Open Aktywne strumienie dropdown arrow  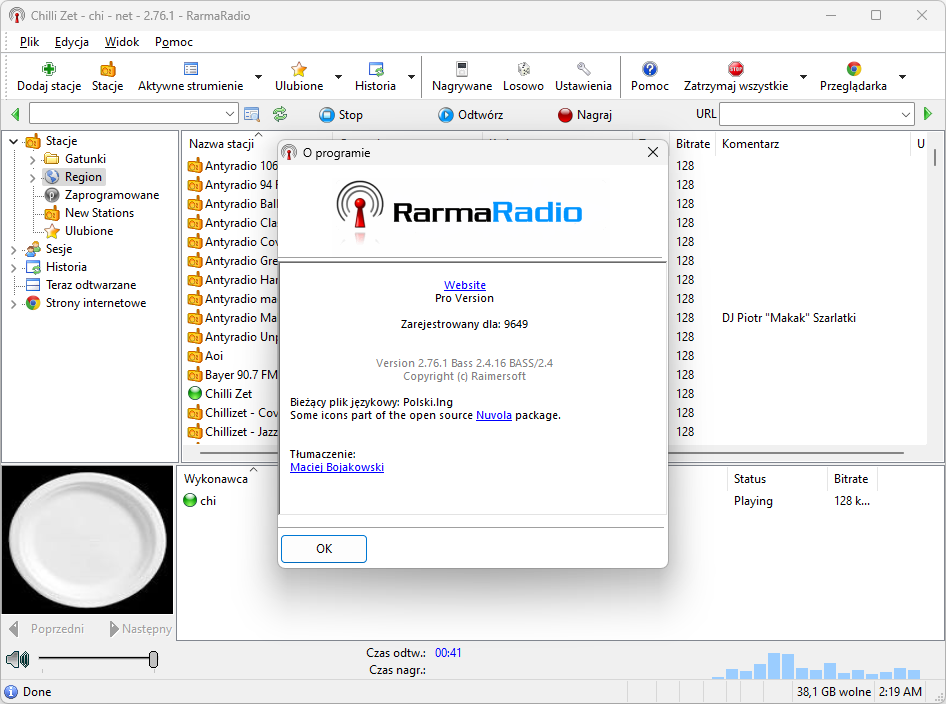[258, 77]
